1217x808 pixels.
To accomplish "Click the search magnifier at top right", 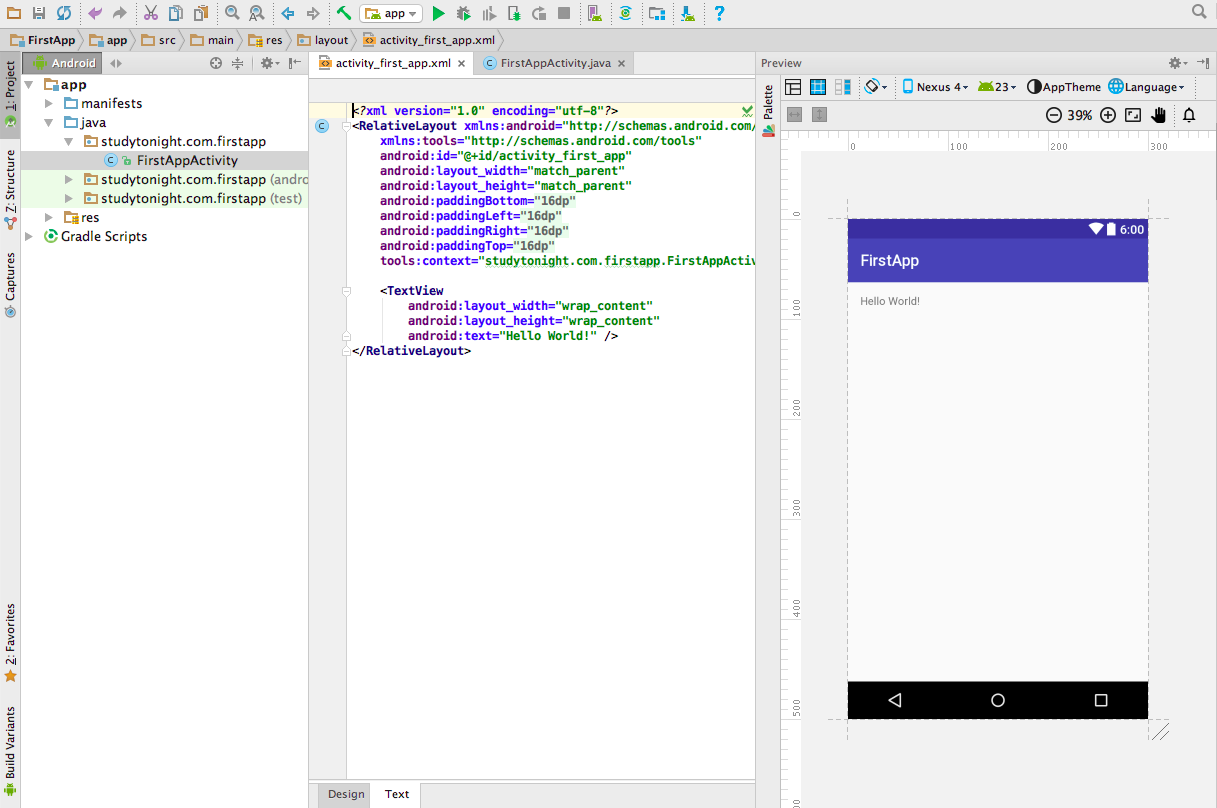I will (1199, 12).
